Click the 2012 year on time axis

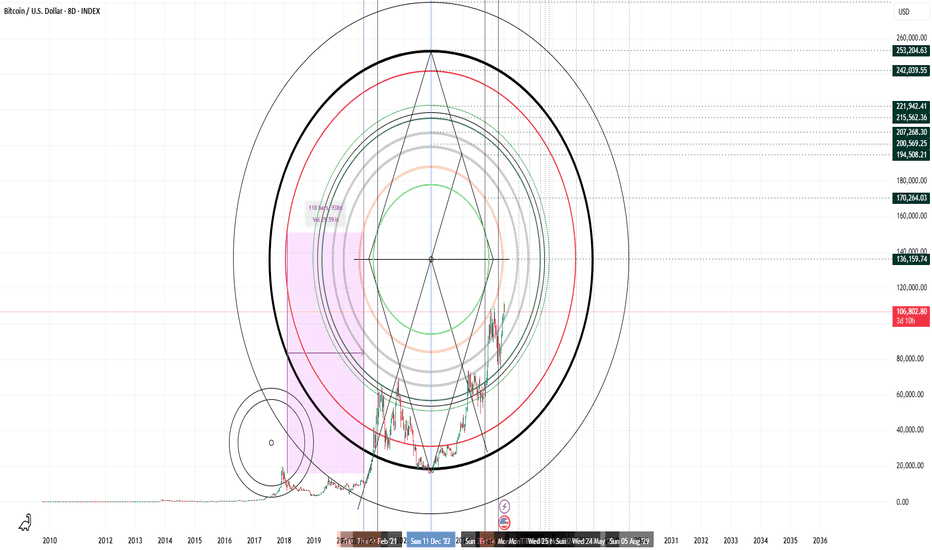click(105, 540)
